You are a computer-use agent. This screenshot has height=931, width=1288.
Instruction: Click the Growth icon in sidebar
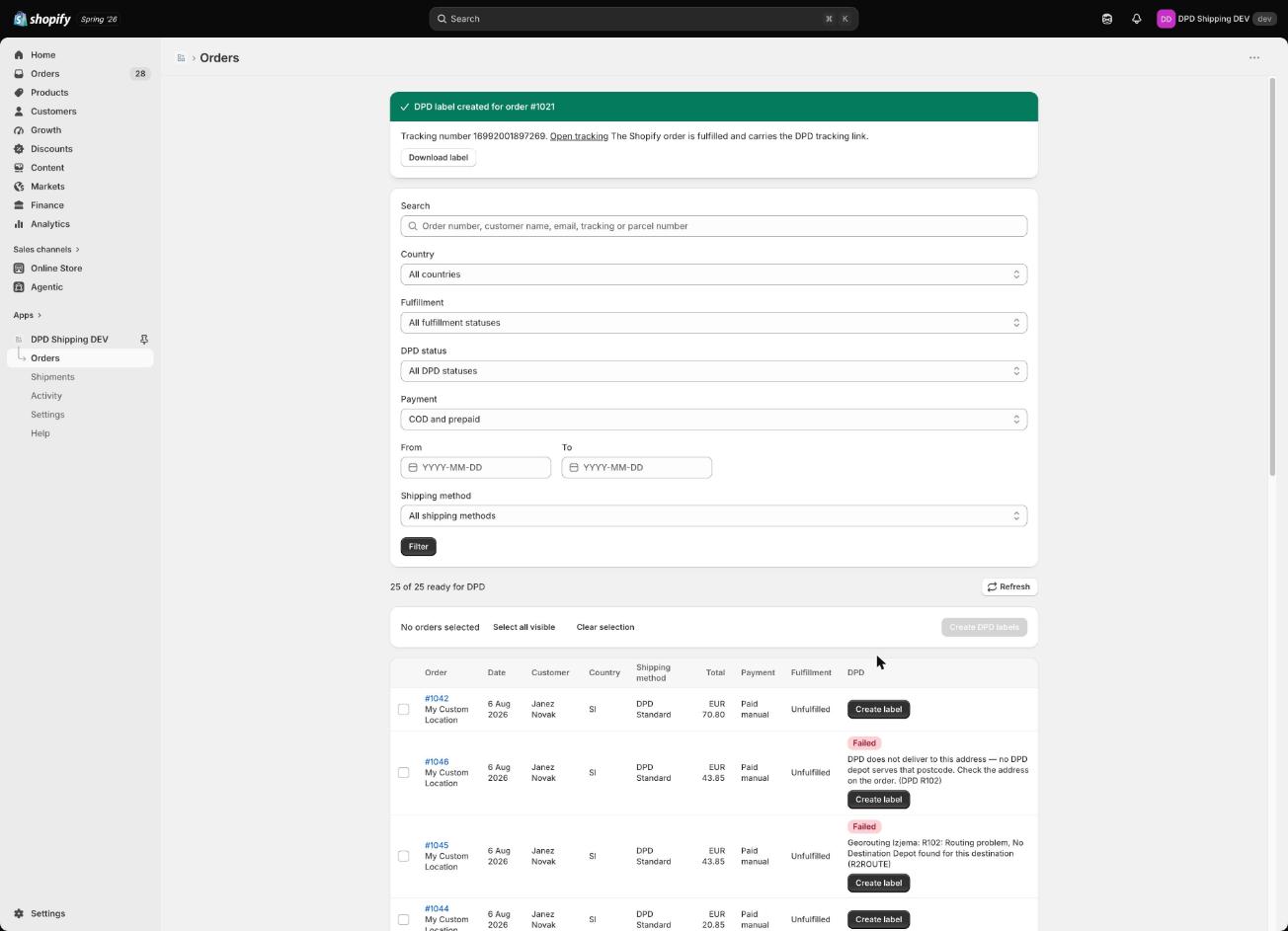(19, 130)
